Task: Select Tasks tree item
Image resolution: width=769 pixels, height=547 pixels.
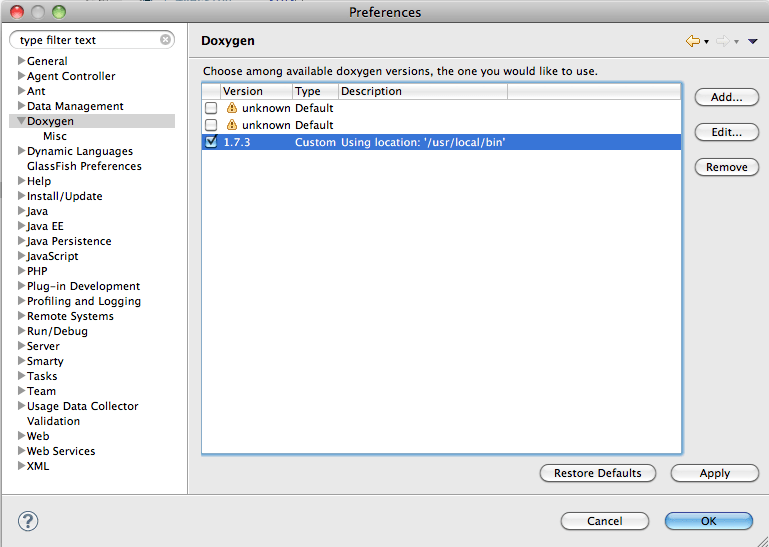Action: (42, 376)
